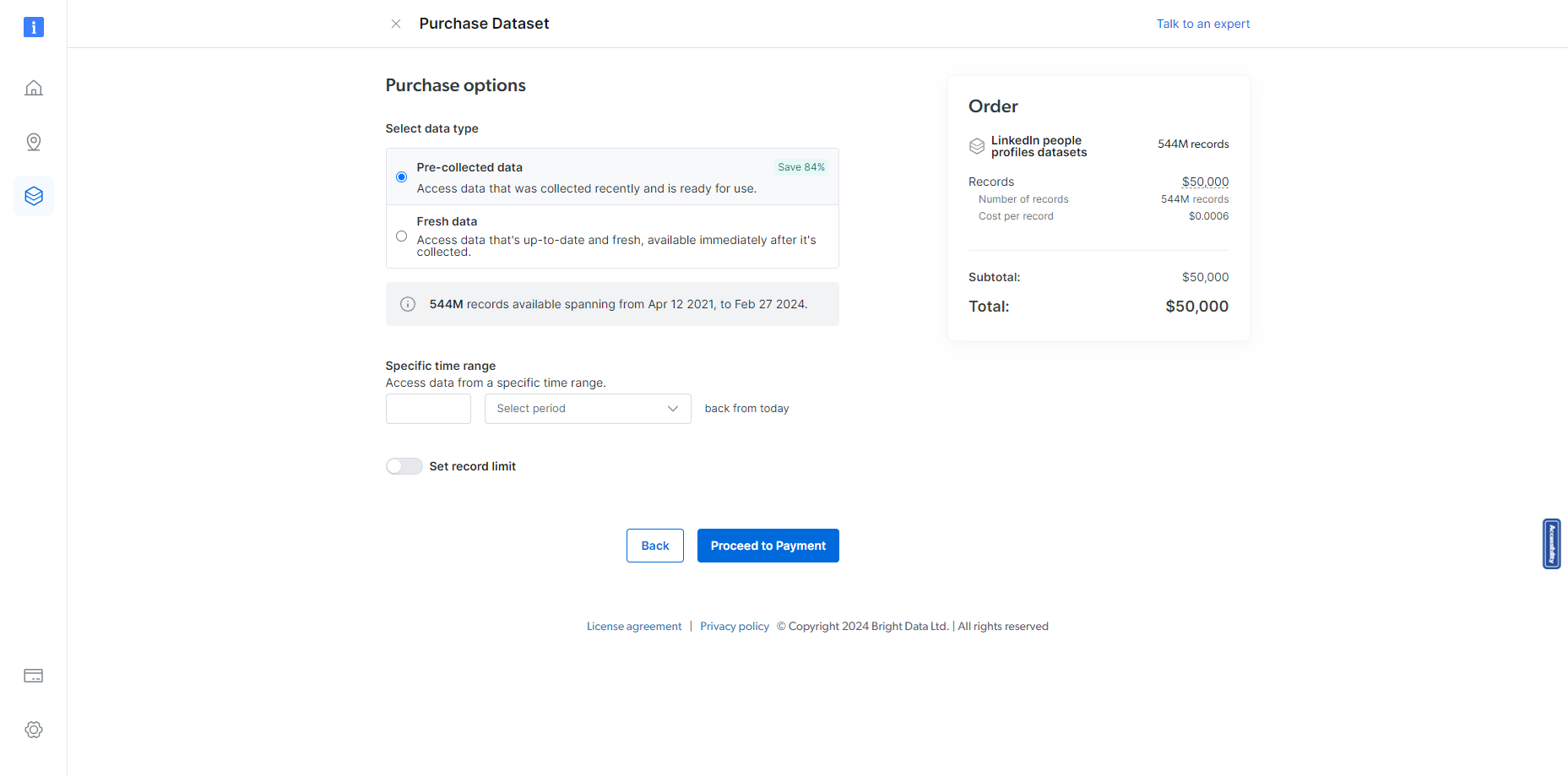Screen dimensions: 1568x777
Task: Click the info icon beside 544M records
Action: tap(408, 304)
